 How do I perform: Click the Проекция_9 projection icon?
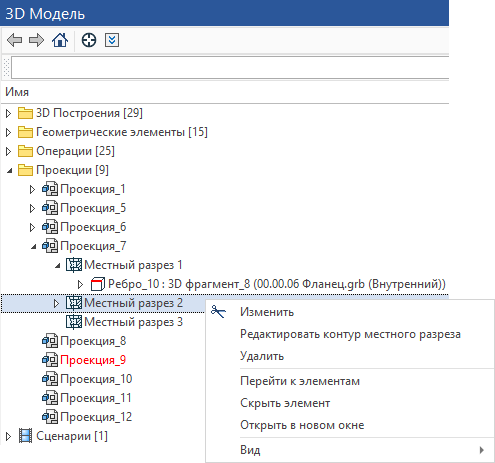click(50, 360)
